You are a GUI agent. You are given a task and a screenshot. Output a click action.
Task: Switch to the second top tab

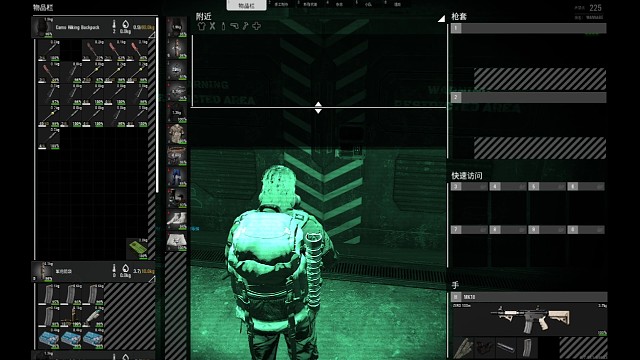coord(281,4)
